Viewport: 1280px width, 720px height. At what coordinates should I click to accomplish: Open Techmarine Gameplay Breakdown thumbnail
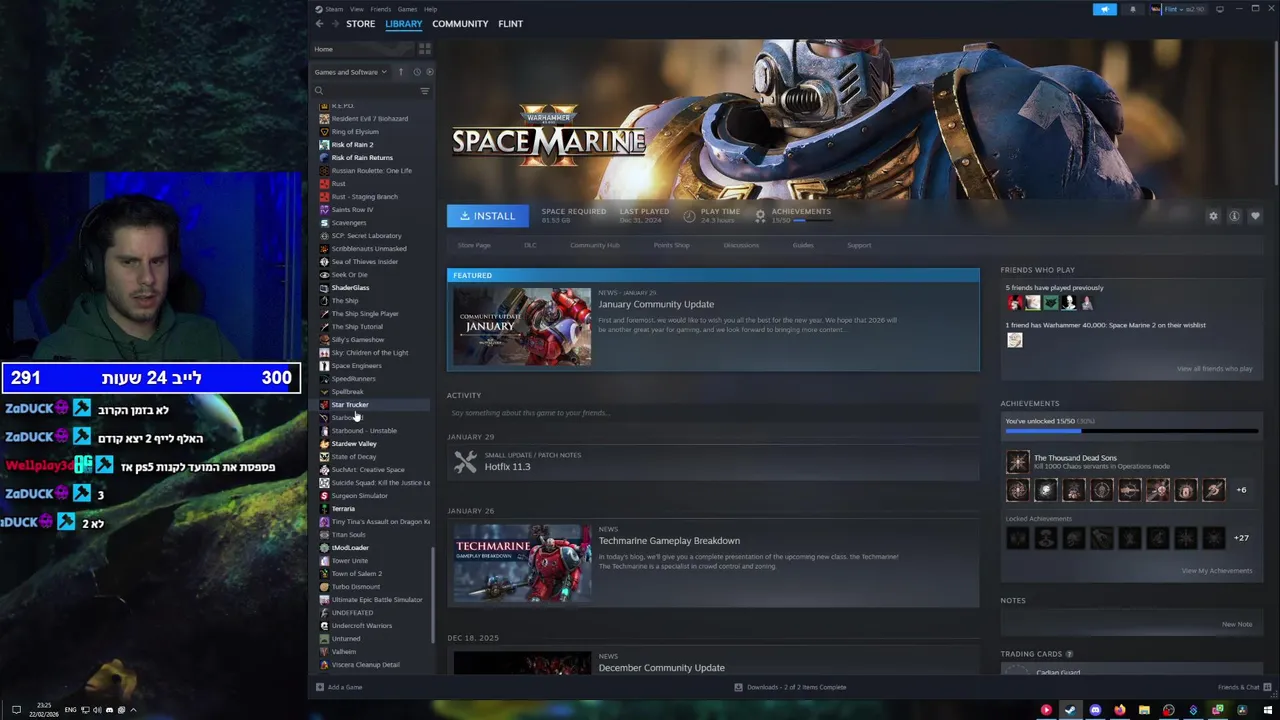[x=522, y=563]
